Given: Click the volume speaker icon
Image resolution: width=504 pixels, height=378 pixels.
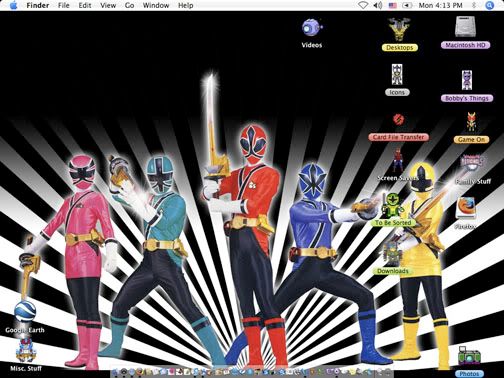Looking at the screenshot, I should pyautogui.click(x=378, y=5).
